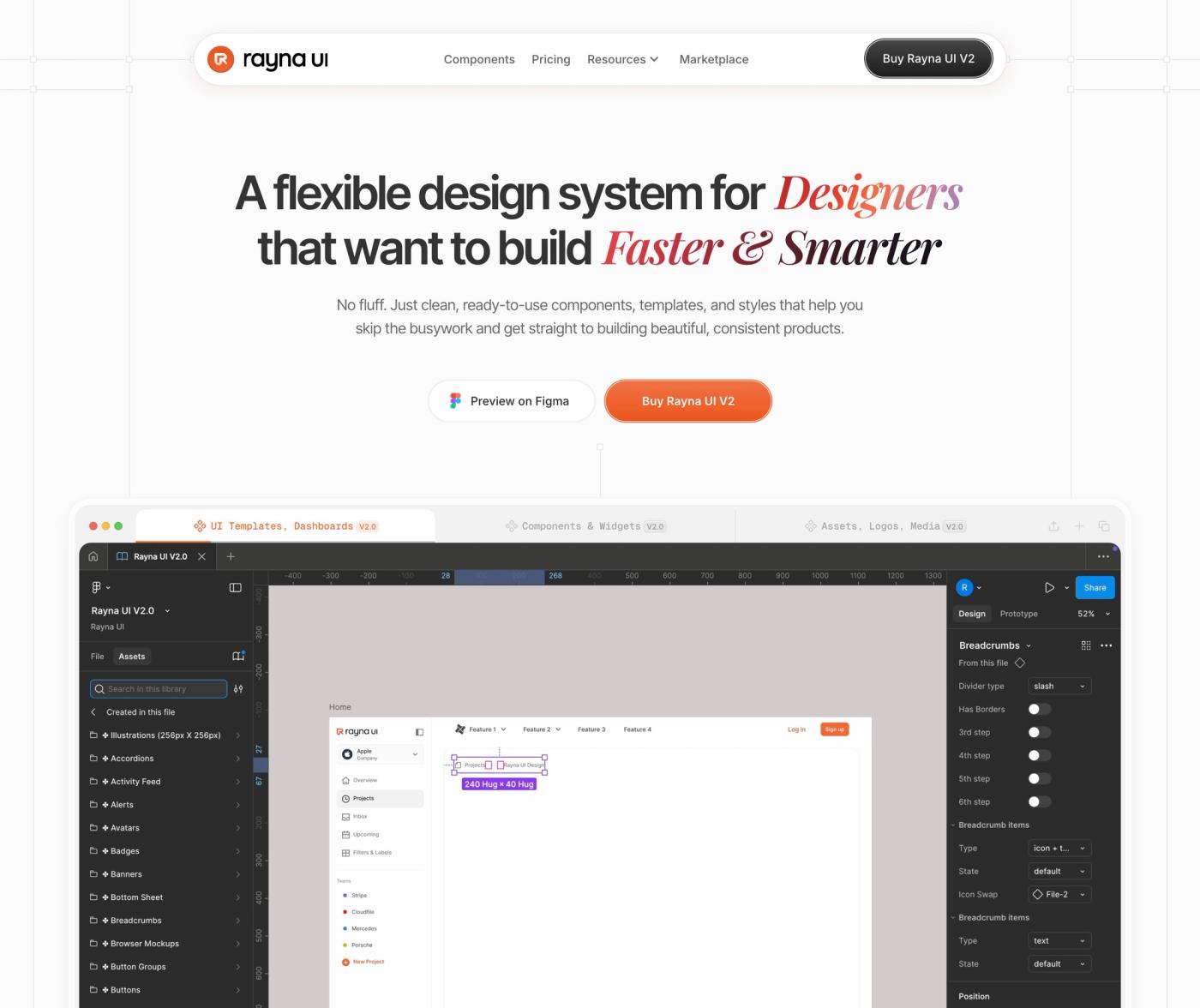Open the Divider type slash dropdown
Screen dimensions: 1200x1008
coord(1059,686)
